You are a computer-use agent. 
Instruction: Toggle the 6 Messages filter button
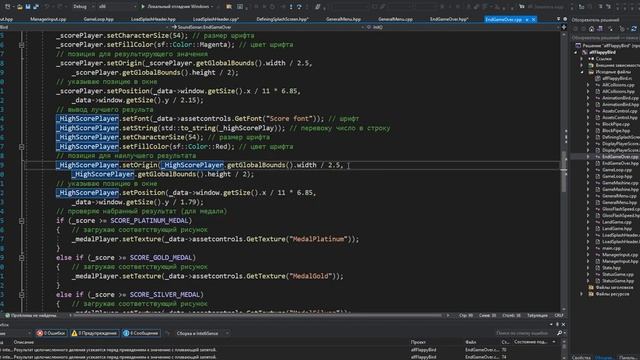pos(142,333)
